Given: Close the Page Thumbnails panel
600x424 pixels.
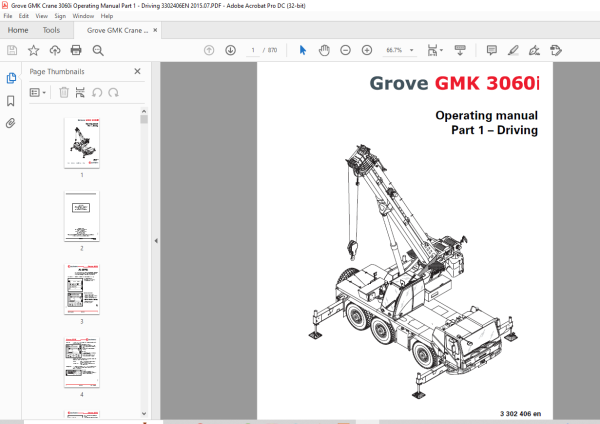Looking at the screenshot, I should point(137,71).
